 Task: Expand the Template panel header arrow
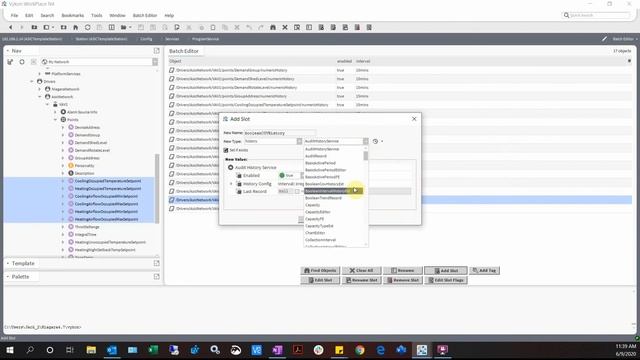click(x=7, y=263)
